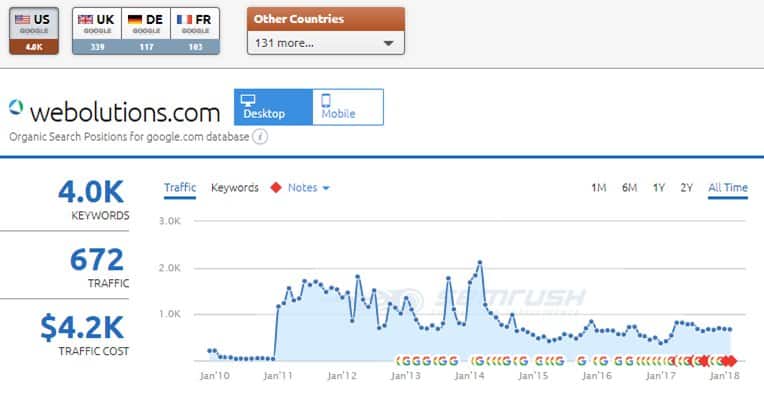Set chart range to 2Y
The image size is (764, 408).
pos(687,188)
